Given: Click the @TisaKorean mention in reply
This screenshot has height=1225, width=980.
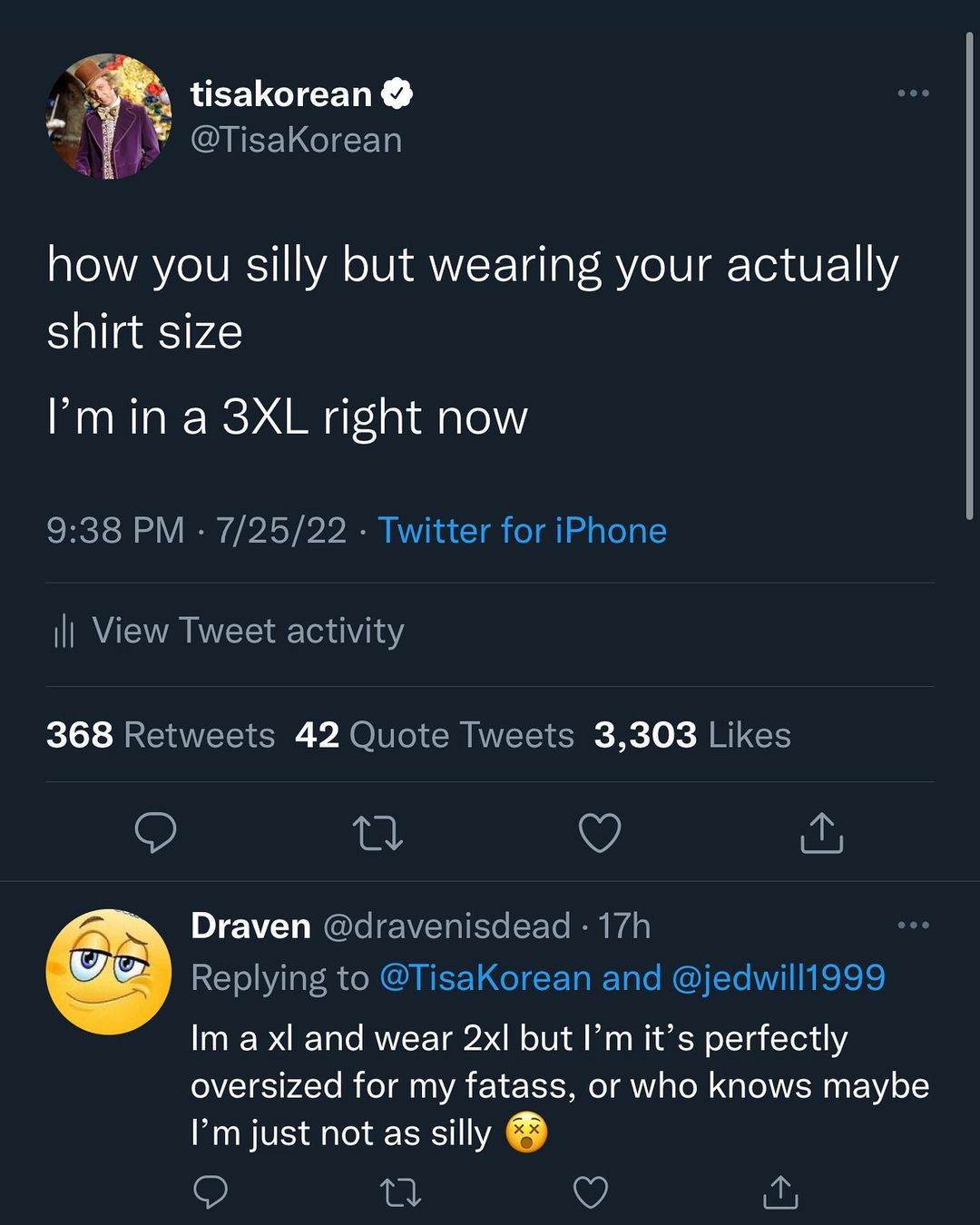Looking at the screenshot, I should click(485, 978).
